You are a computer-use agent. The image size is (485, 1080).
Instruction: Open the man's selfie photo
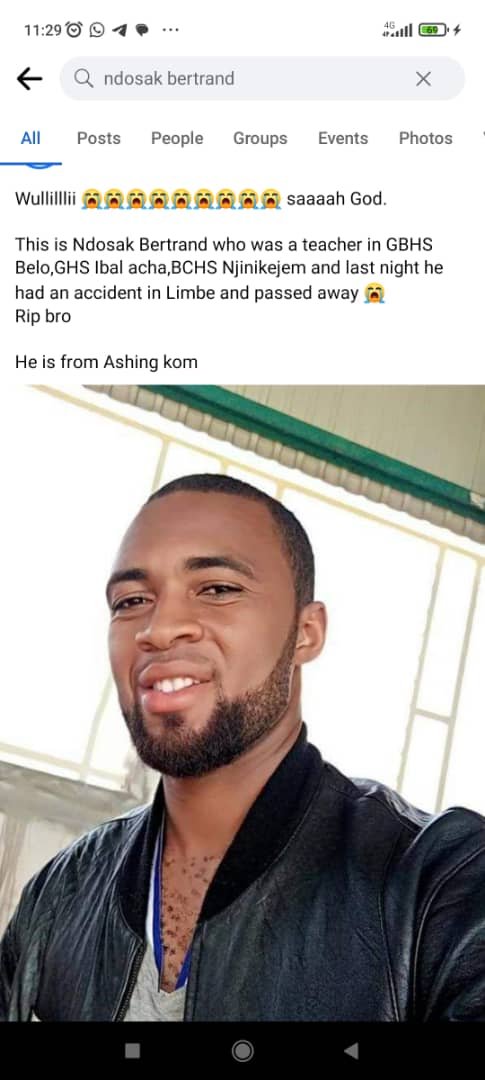pos(242,703)
